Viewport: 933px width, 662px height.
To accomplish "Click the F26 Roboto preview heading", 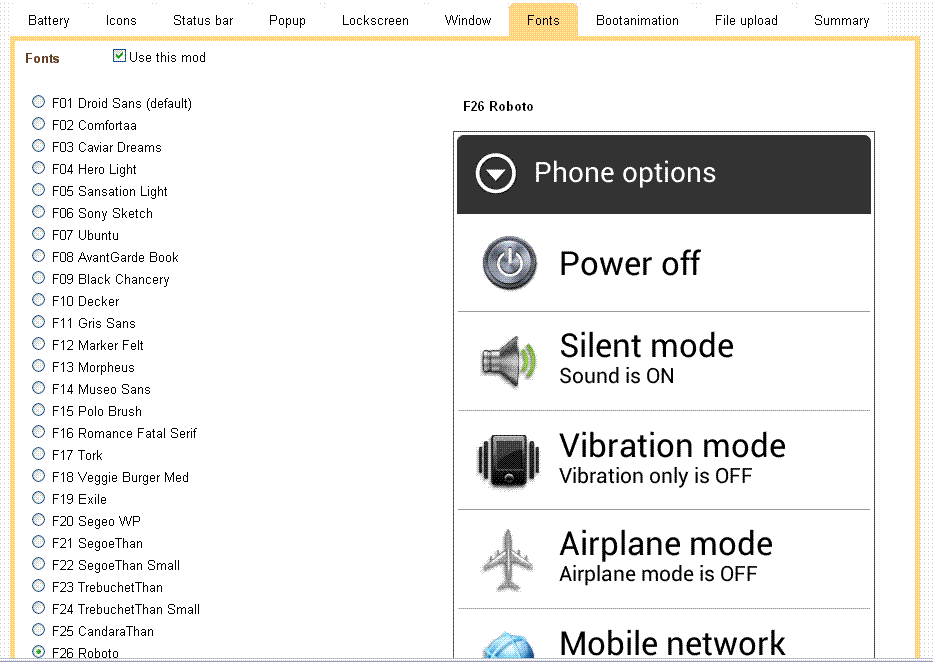I will (498, 106).
